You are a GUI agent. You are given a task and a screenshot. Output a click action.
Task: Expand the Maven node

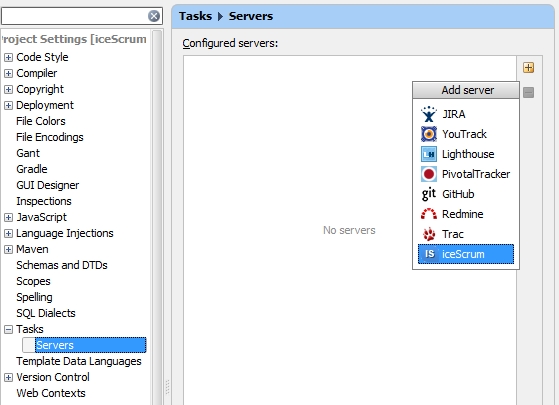point(8,250)
